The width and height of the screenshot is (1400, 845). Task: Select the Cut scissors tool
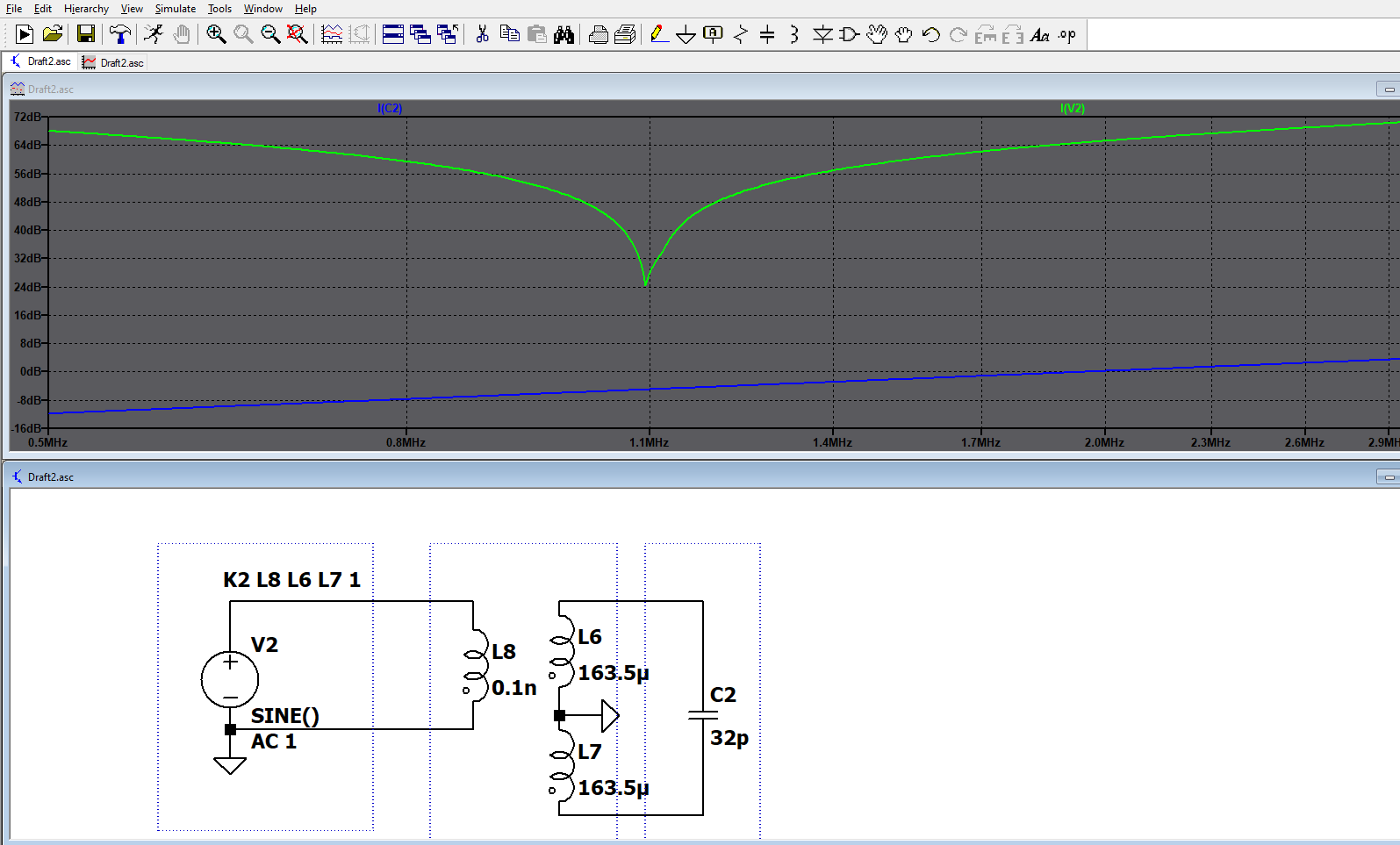coord(482,34)
